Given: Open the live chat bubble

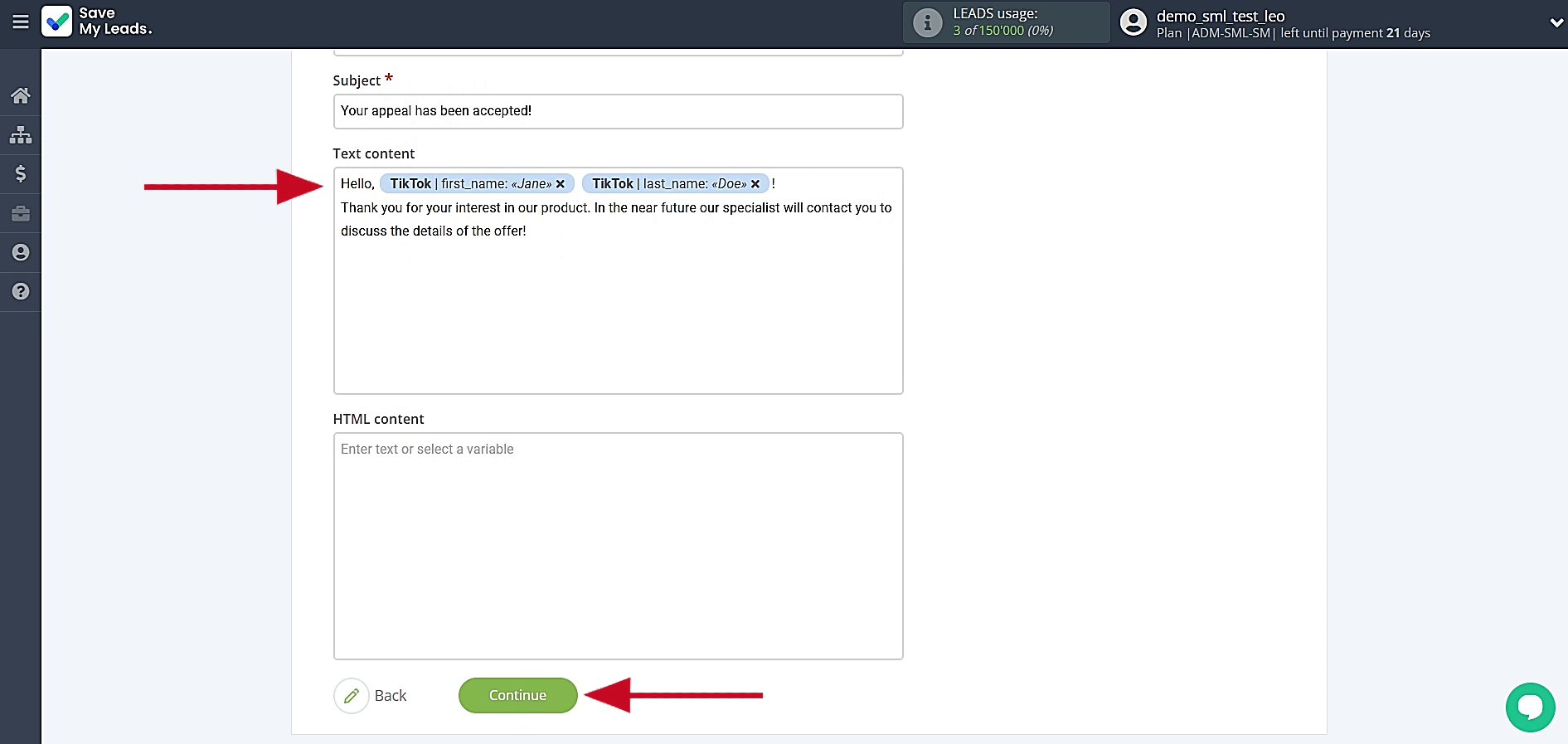Looking at the screenshot, I should coord(1530,708).
